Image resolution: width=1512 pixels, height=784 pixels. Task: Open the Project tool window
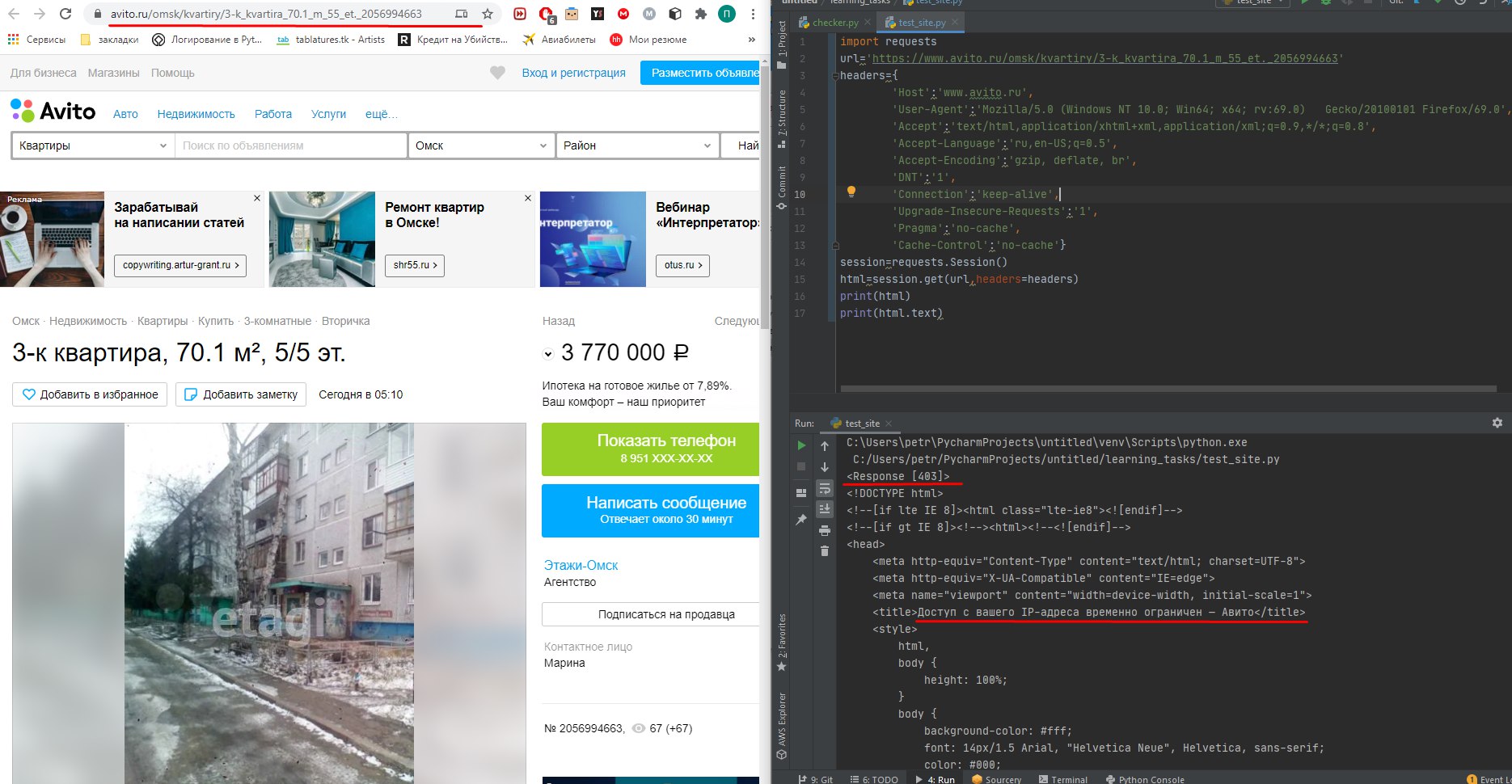click(781, 44)
